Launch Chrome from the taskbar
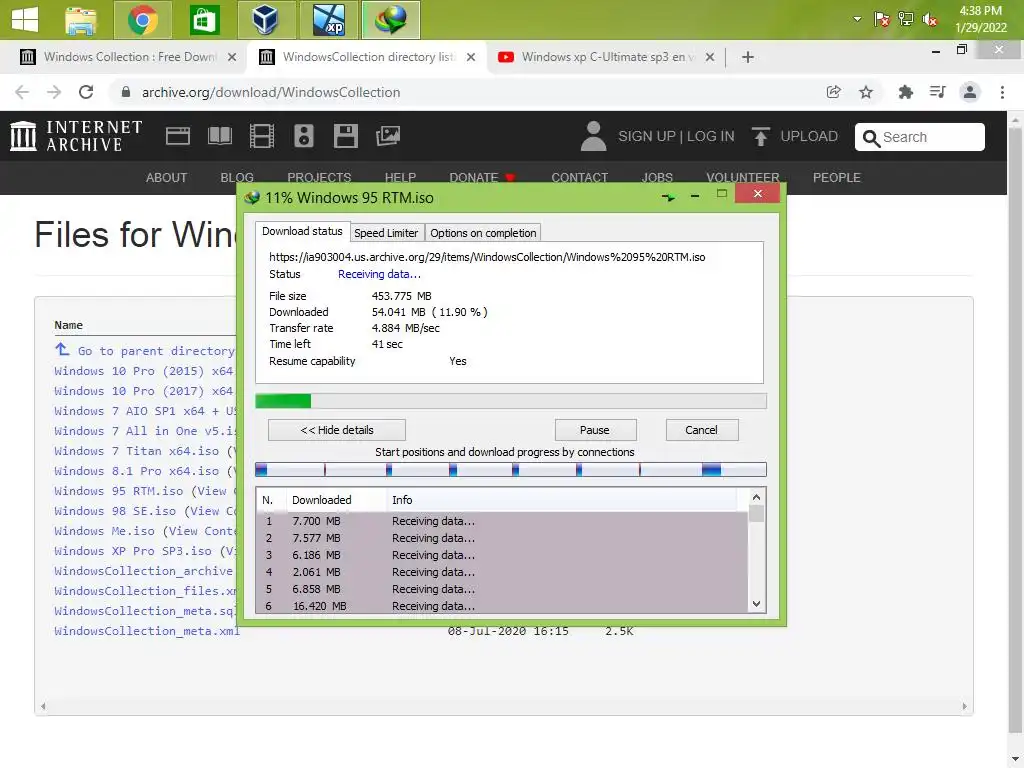The image size is (1024, 768). (x=142, y=20)
